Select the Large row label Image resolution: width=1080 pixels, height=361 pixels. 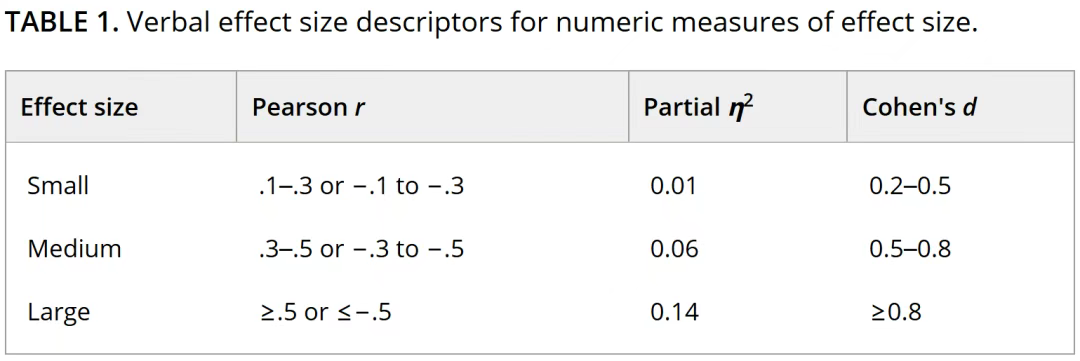pos(59,313)
